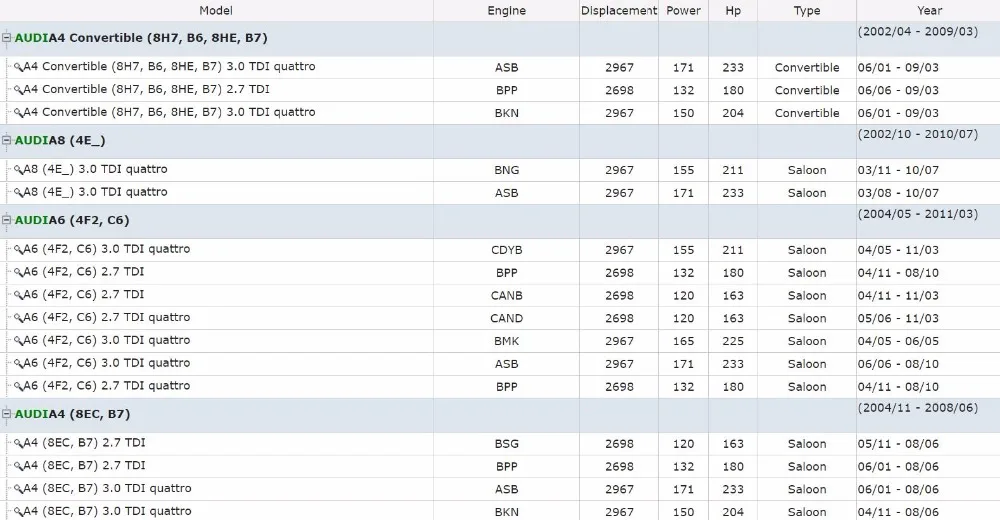Sort by the Engine column header
The height and width of the screenshot is (520, 1000).
point(506,10)
